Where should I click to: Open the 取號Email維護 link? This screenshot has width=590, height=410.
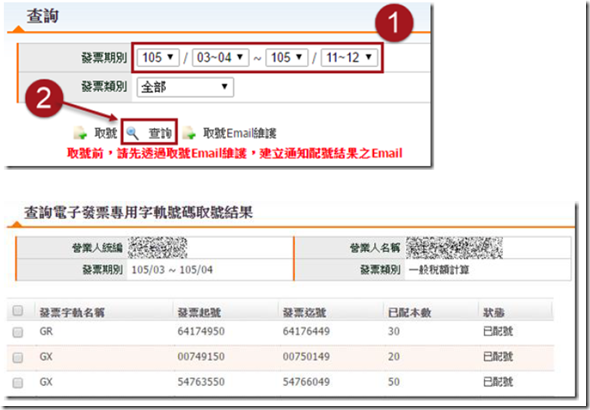[x=240, y=133]
